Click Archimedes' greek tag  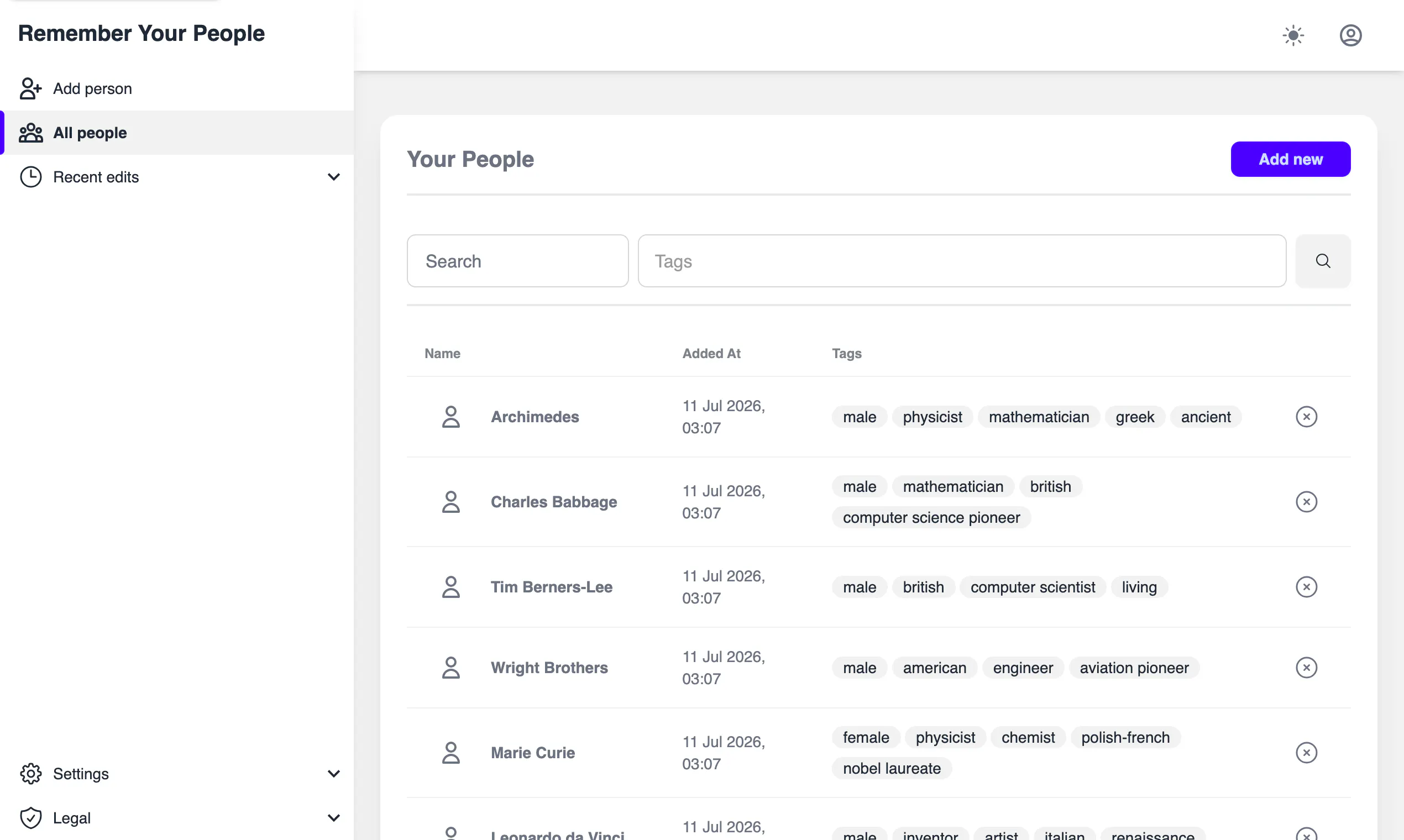[1134, 417]
